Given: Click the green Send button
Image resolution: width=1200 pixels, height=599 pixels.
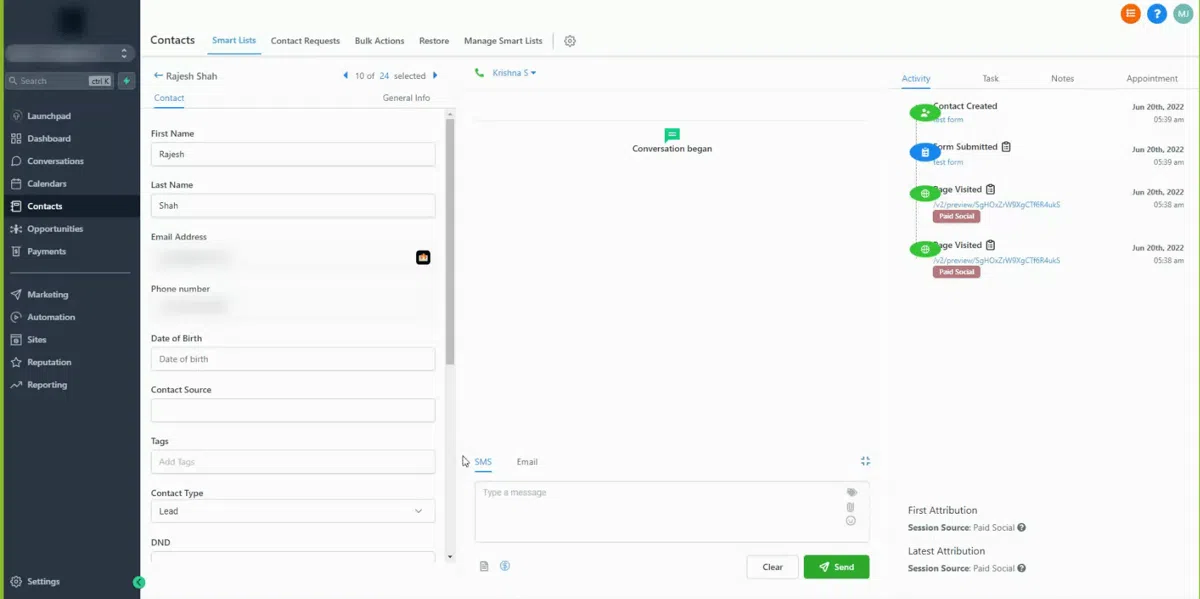Looking at the screenshot, I should pyautogui.click(x=836, y=567).
